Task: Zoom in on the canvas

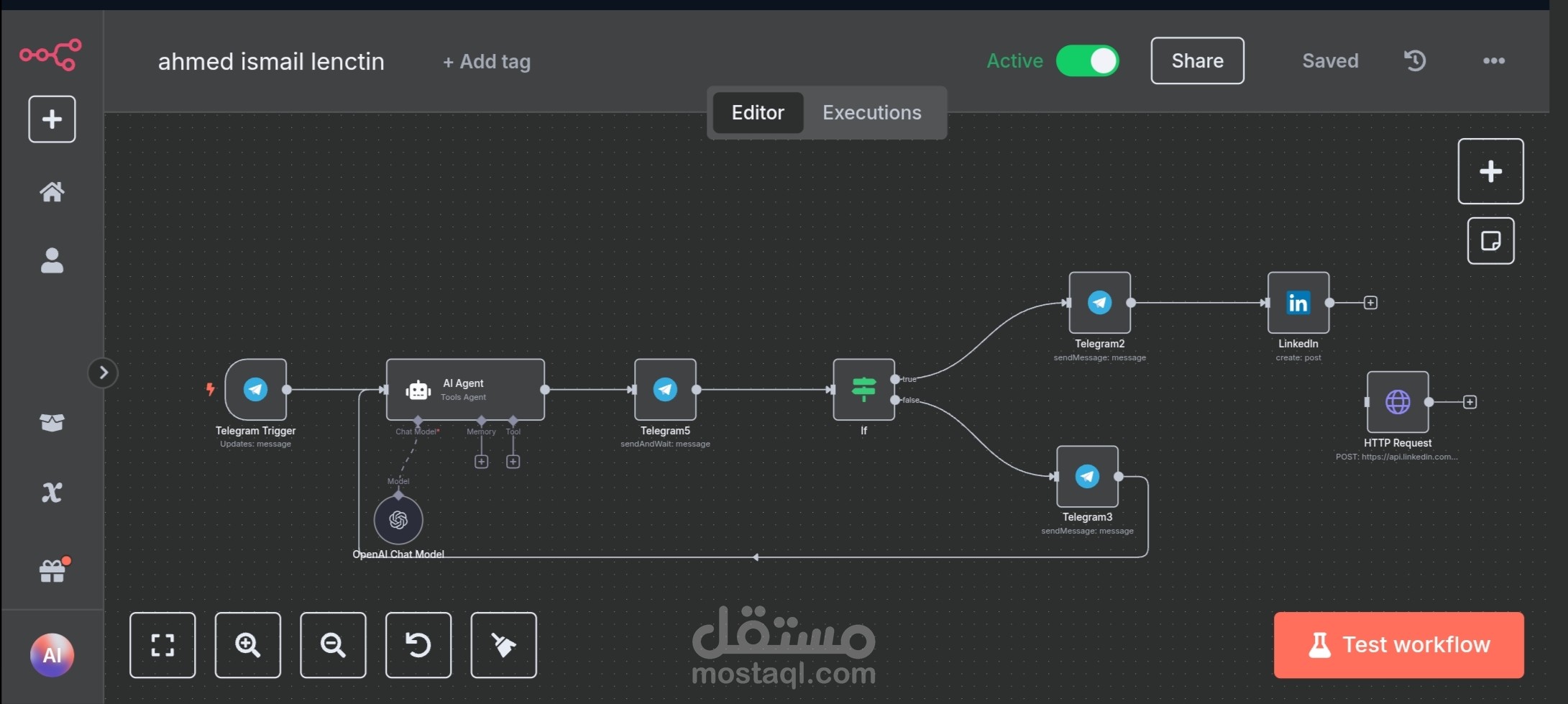Action: [x=248, y=645]
